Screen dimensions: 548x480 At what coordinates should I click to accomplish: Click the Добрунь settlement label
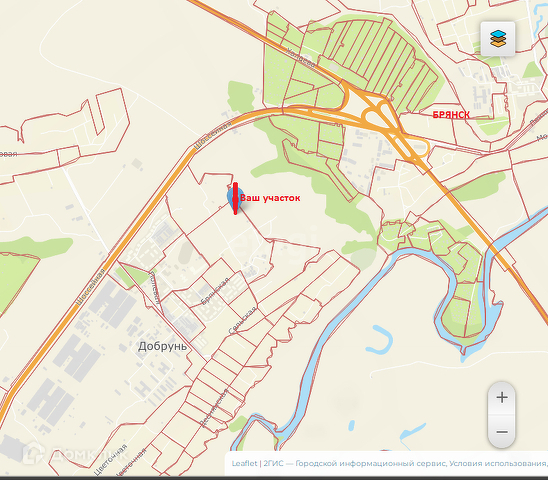(x=163, y=346)
